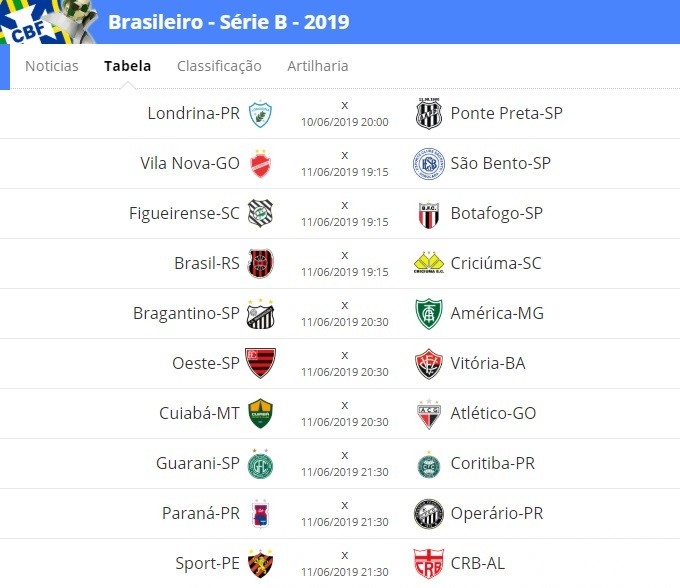Click the Cuiabá-MT crest
The image size is (680, 588).
(260, 413)
